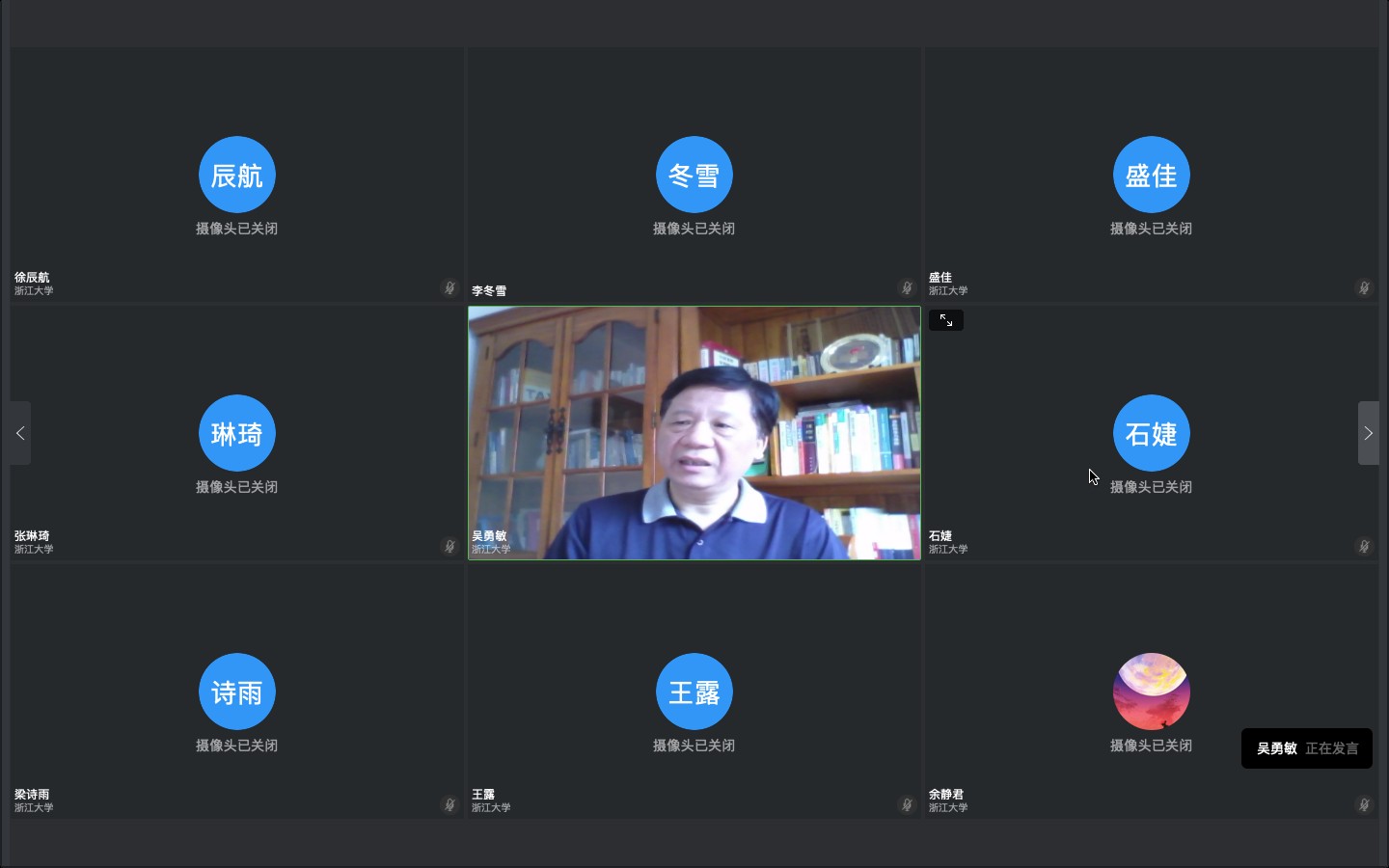The image size is (1389, 868).
Task: Click muted microphone icon for 张琳琦
Action: point(449,546)
